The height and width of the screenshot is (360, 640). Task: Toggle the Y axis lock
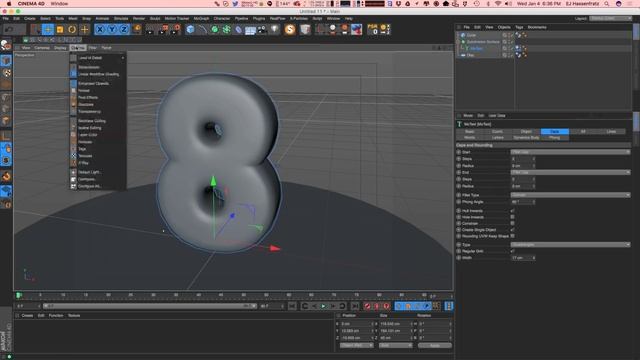point(112,29)
